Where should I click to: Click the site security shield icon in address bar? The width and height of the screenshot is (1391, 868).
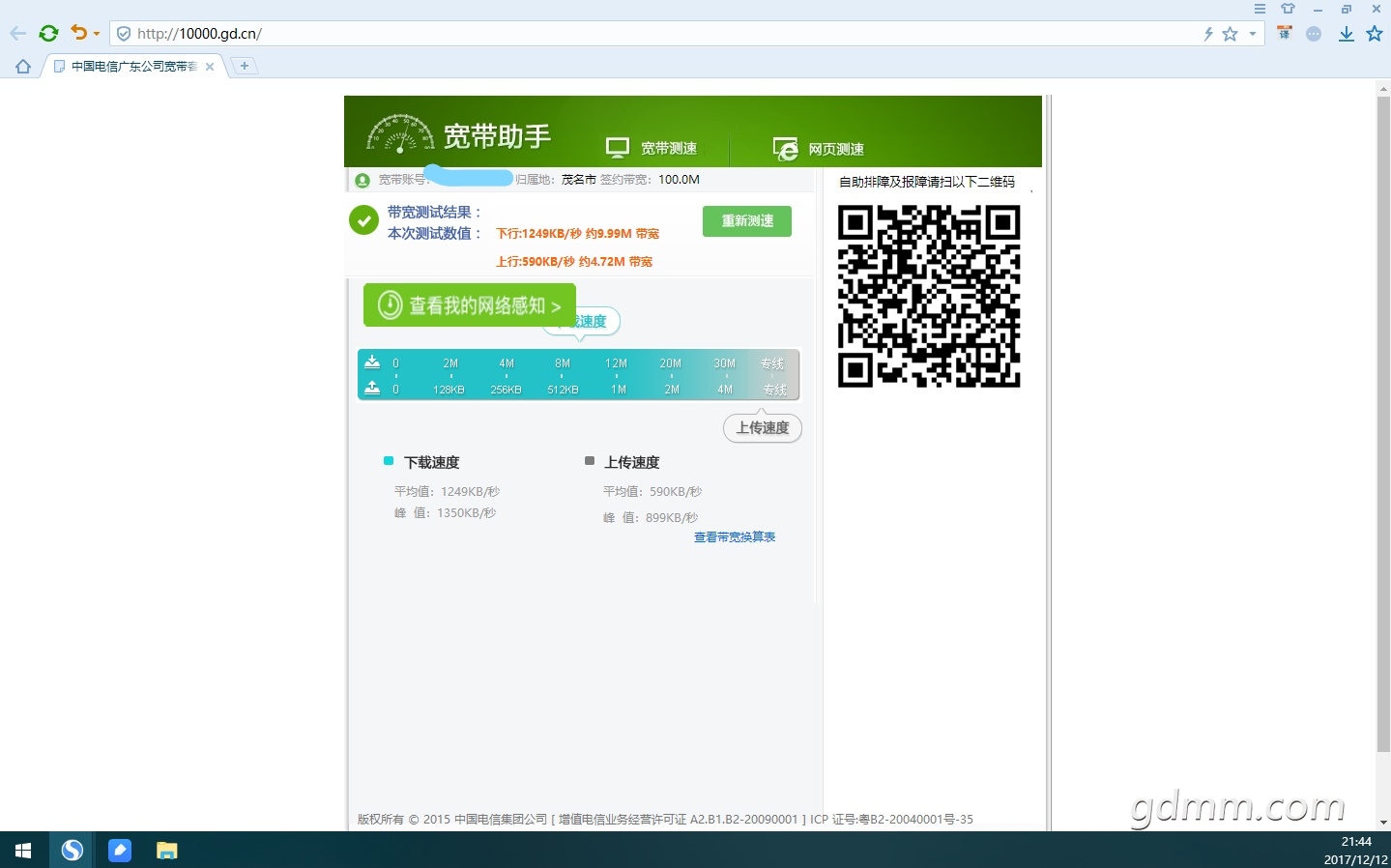tap(124, 34)
